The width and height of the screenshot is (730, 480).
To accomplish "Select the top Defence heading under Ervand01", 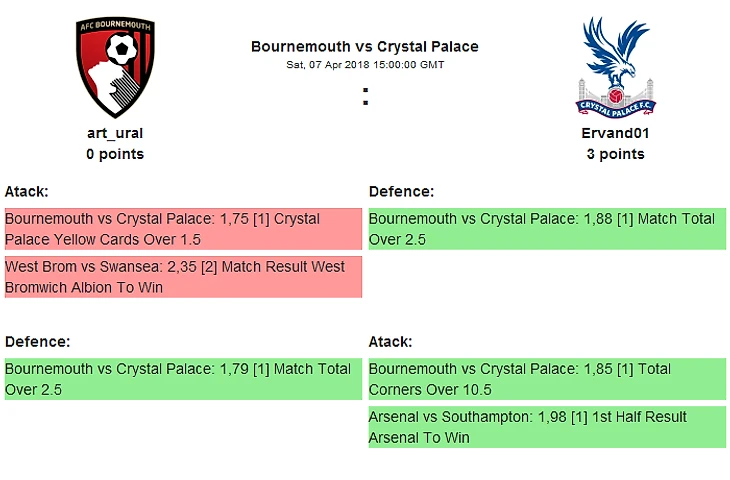I will coord(401,191).
